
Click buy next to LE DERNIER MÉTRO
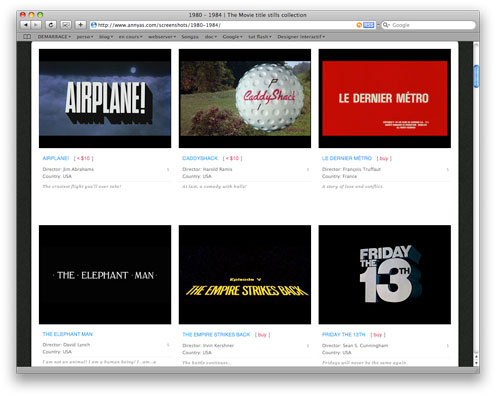tap(384, 158)
